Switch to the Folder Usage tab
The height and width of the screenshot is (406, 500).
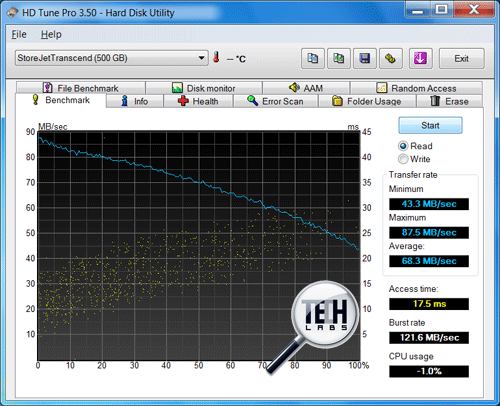pos(367,101)
